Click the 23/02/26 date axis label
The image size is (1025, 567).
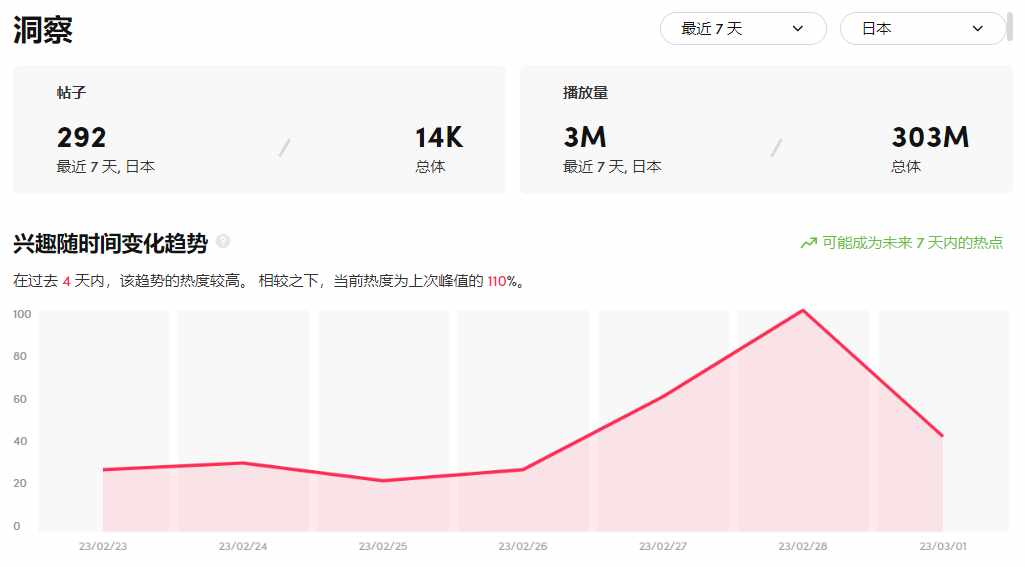pyautogui.click(x=522, y=546)
